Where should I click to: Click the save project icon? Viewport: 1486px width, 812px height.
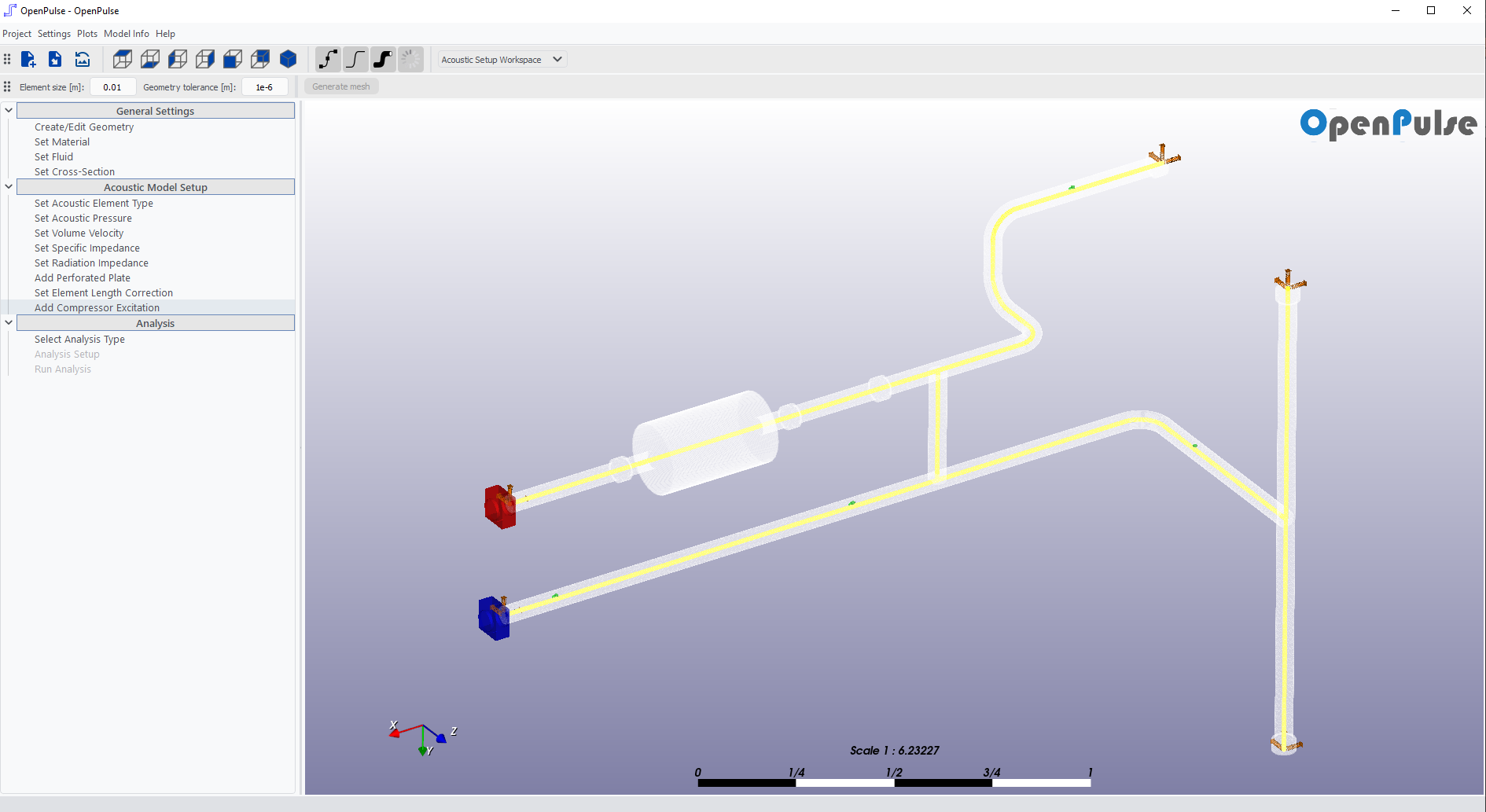(x=54, y=59)
